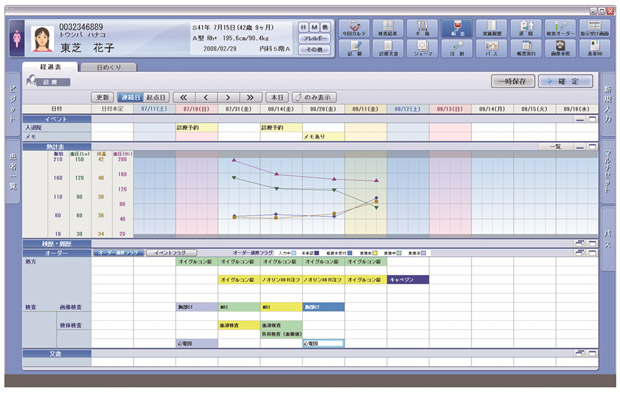Viewport: 620px width, 393px height.
Task: Click the patient photo thumbnail
Action: (42, 39)
